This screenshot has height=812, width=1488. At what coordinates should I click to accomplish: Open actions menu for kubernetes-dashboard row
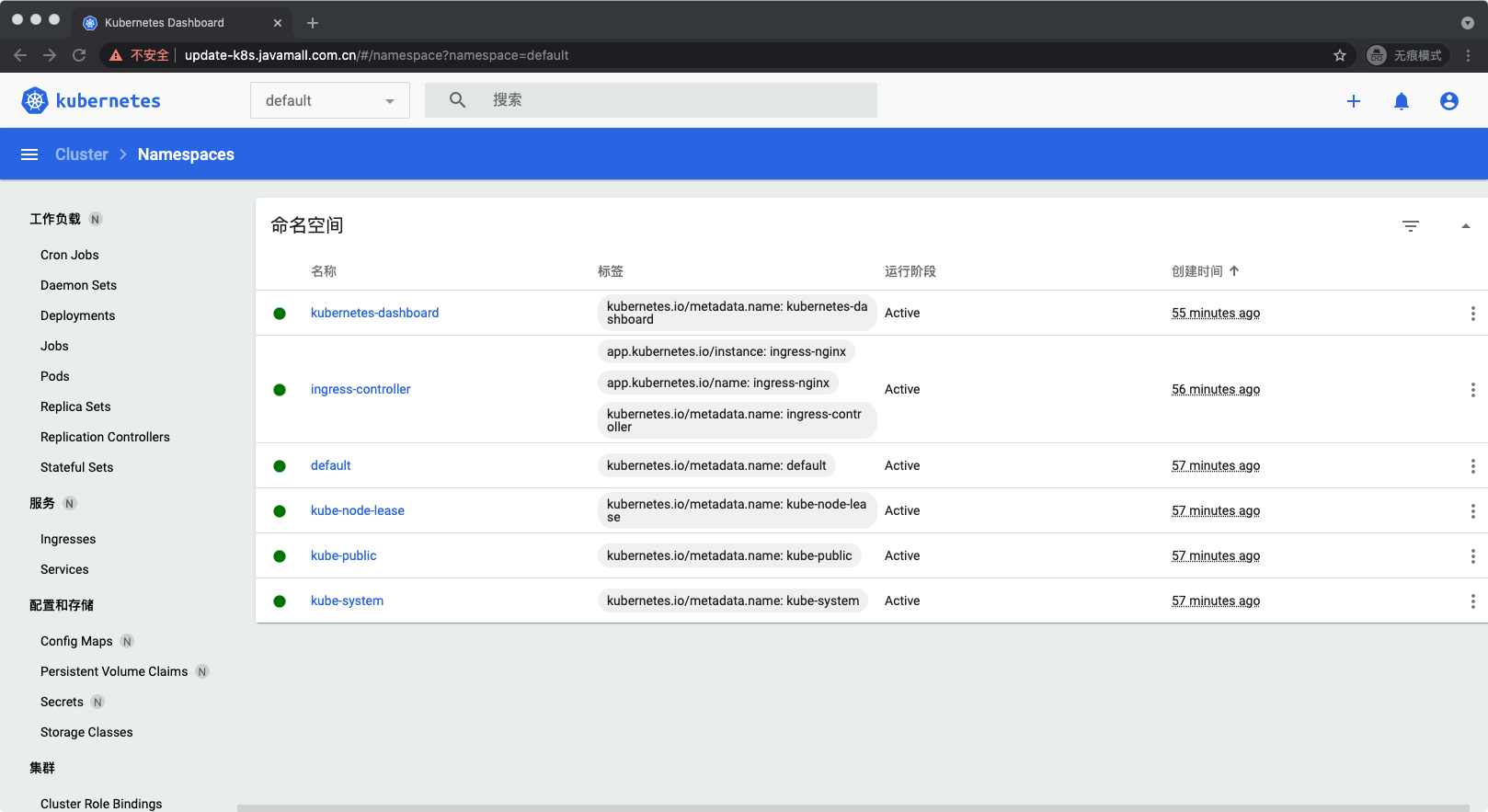pos(1472,314)
